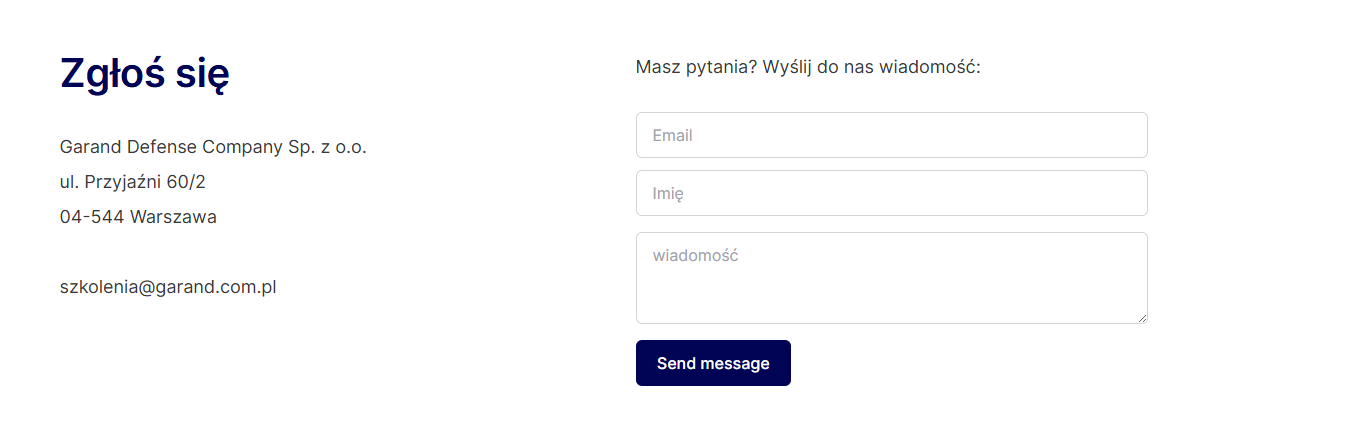Click the Wyślij do nas wiadomość text
Viewport: 1347px width, 437px height.
pyautogui.click(x=871, y=68)
